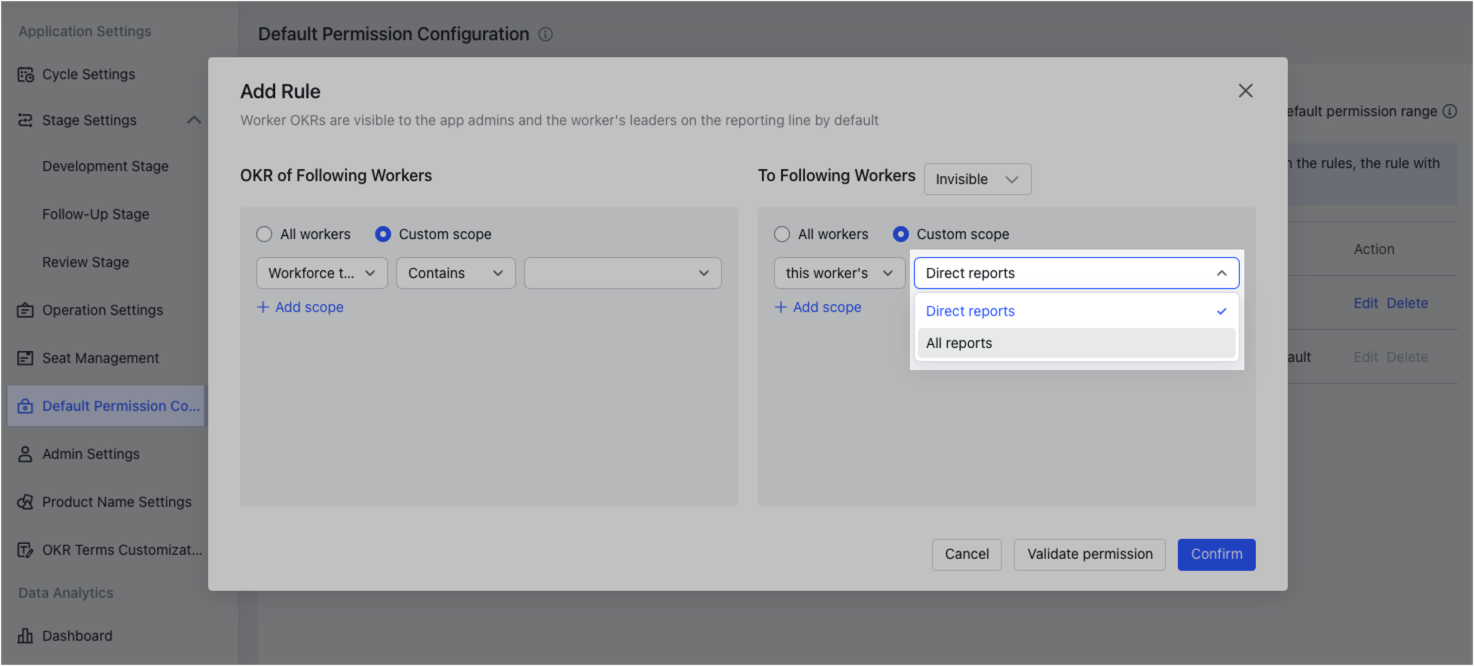The width and height of the screenshot is (1474, 666).
Task: Open Operation Settings via its sidebar icon
Action: [x=24, y=310]
